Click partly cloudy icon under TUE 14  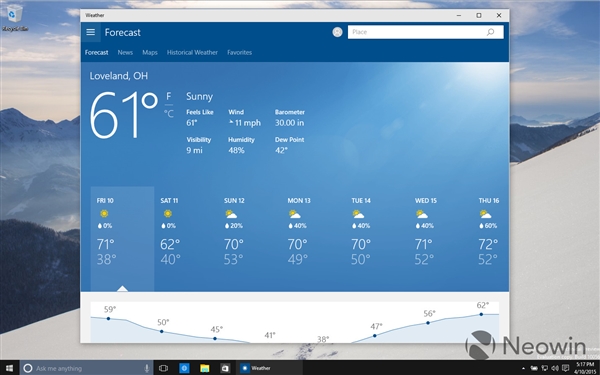click(358, 214)
